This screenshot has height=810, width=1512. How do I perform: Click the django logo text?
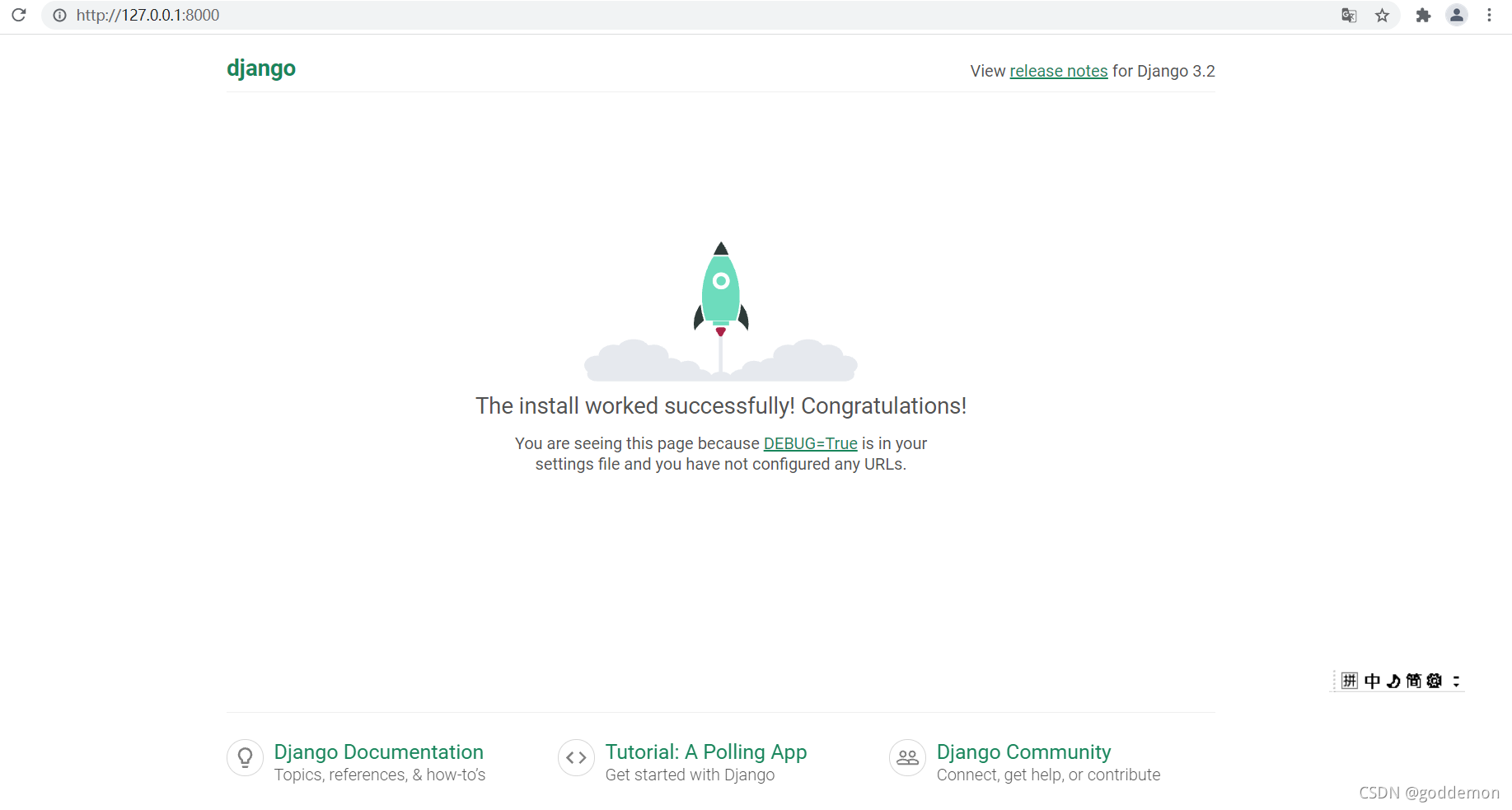pos(261,68)
